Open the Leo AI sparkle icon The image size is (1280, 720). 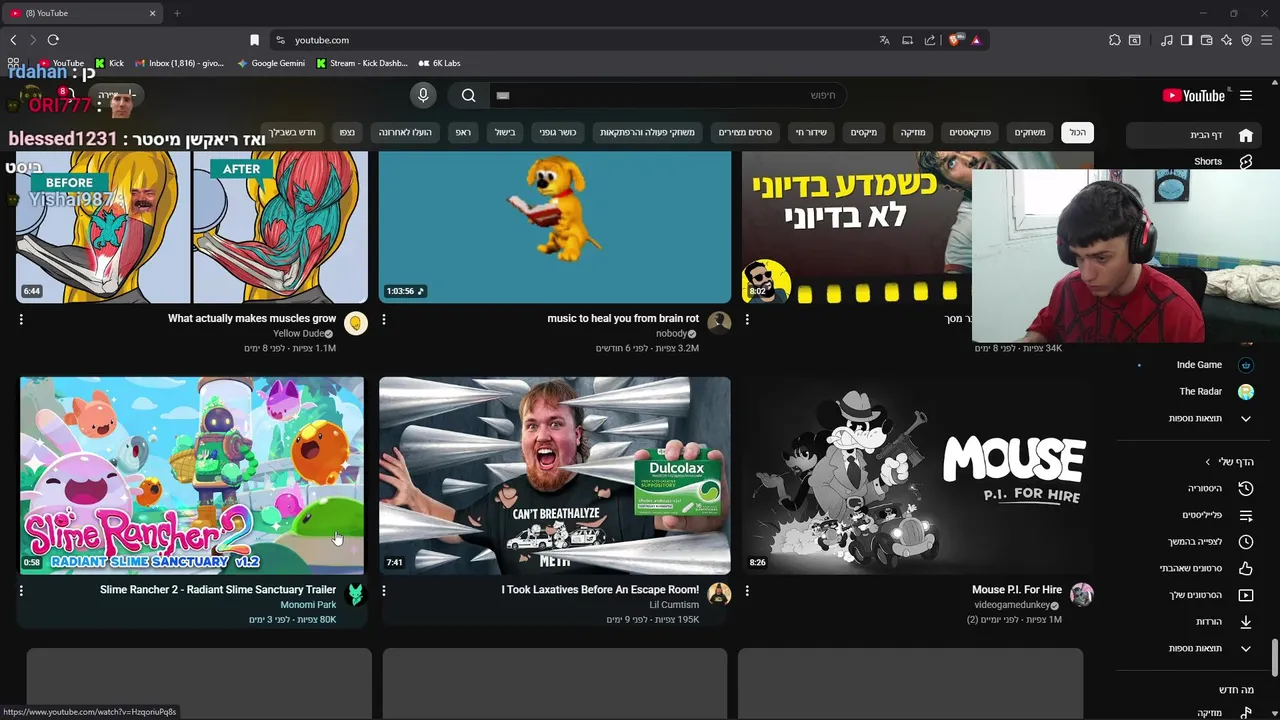[x=1226, y=40]
